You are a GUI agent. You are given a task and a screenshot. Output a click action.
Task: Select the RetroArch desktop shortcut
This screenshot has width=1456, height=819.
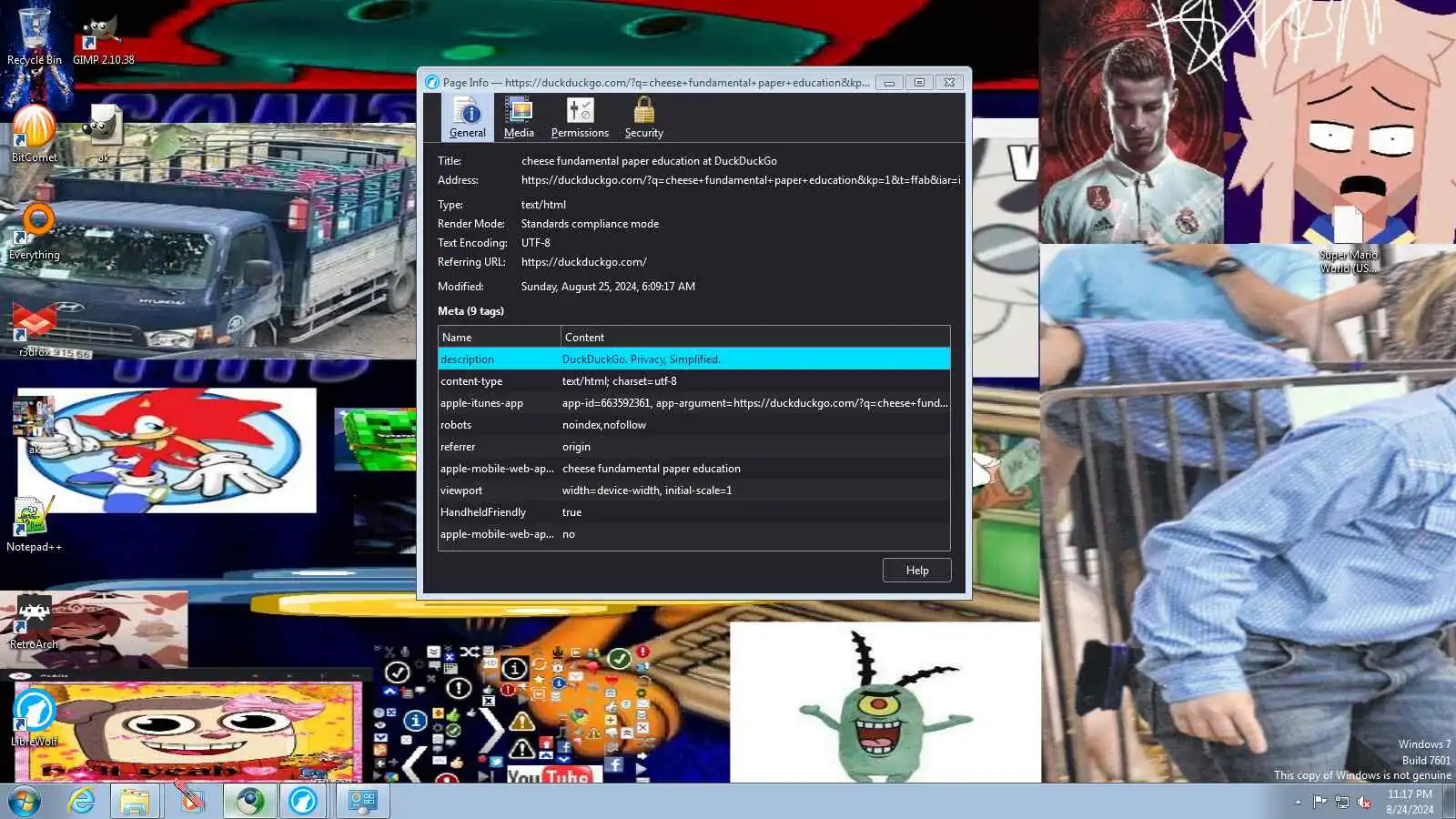34,622
